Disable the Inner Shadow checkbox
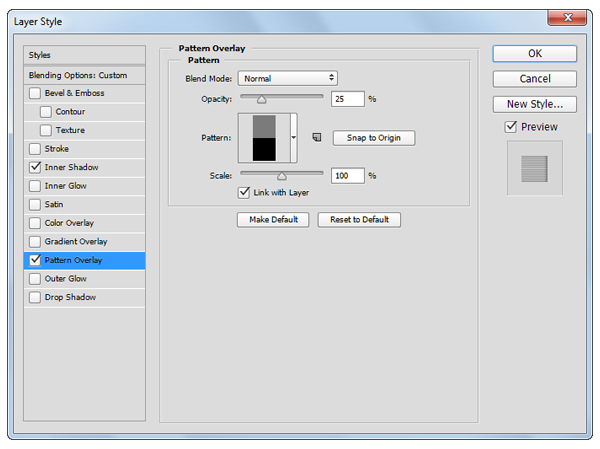 point(36,167)
